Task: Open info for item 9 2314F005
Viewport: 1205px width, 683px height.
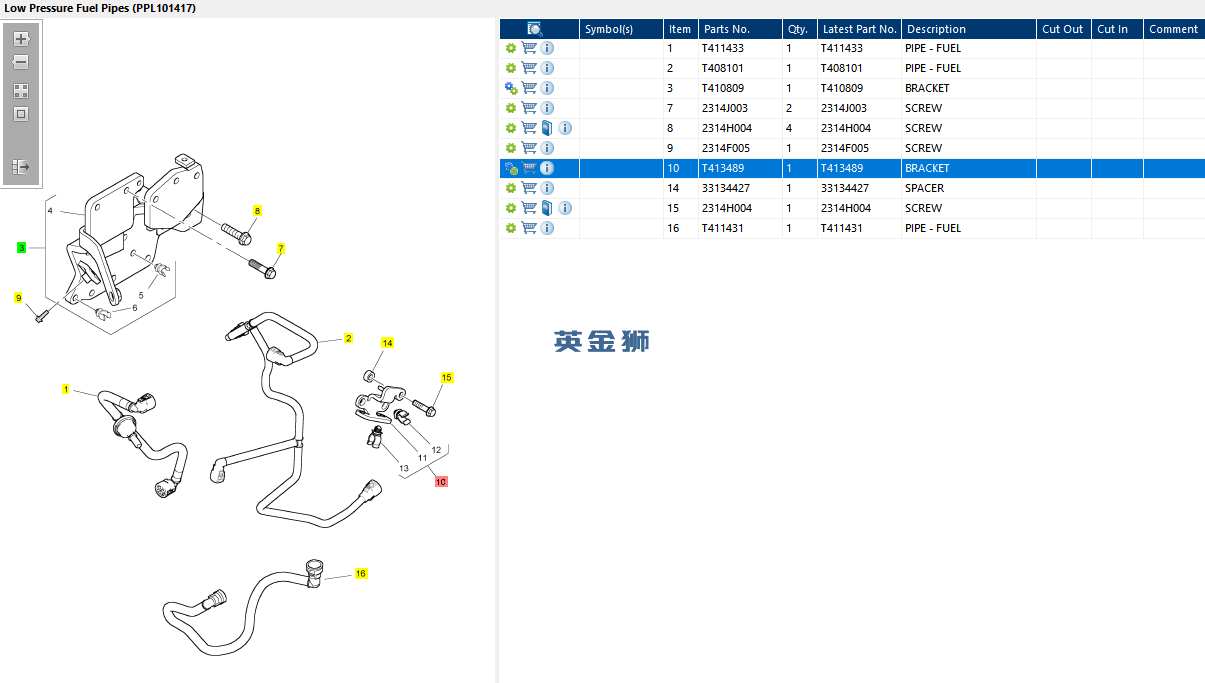Action: [547, 148]
